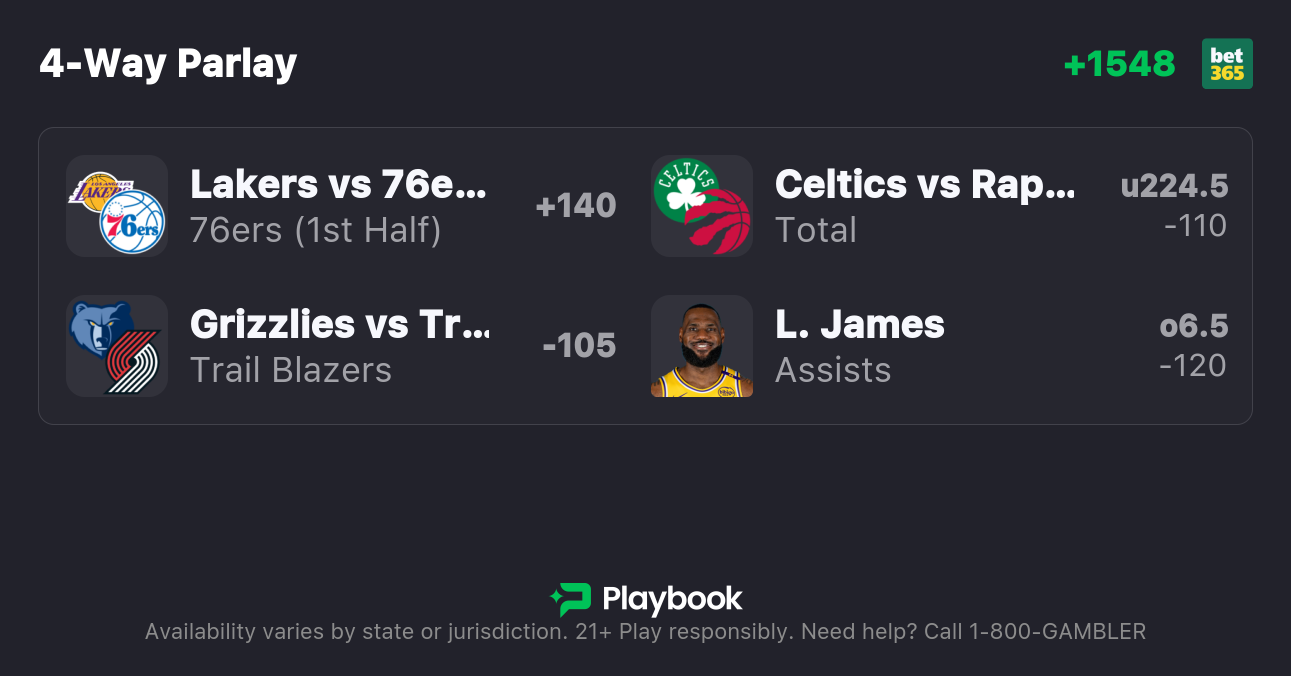Select the -105 Trail Blazers odds
The image size is (1291, 676).
[579, 346]
